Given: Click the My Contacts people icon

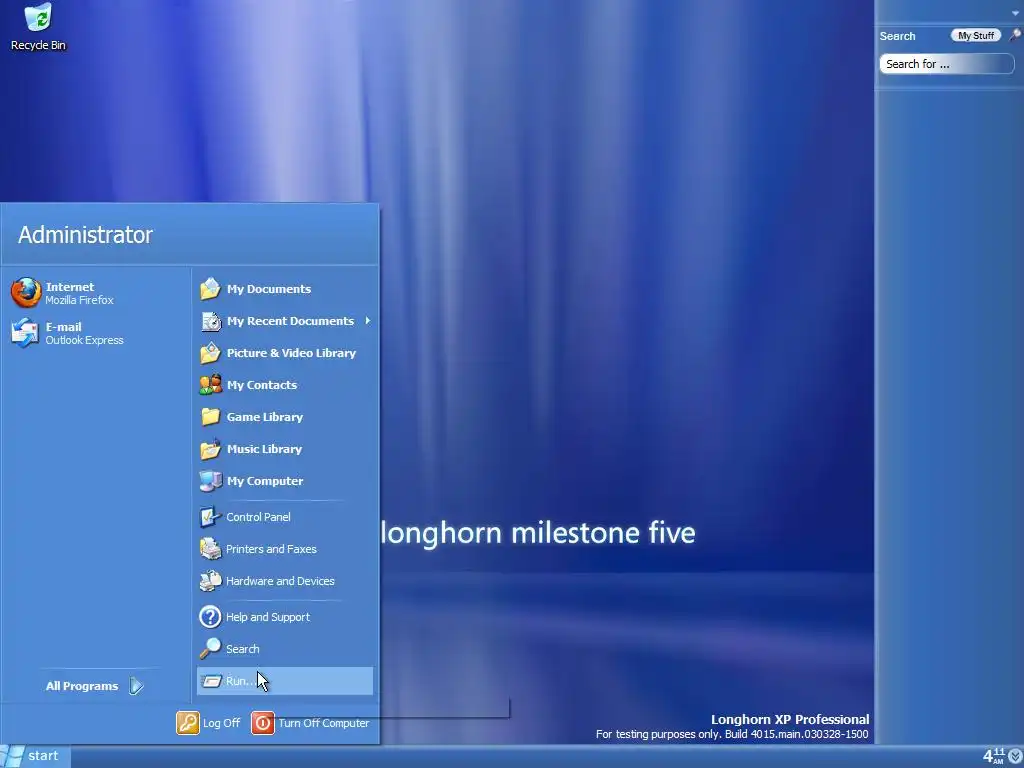Looking at the screenshot, I should point(210,385).
